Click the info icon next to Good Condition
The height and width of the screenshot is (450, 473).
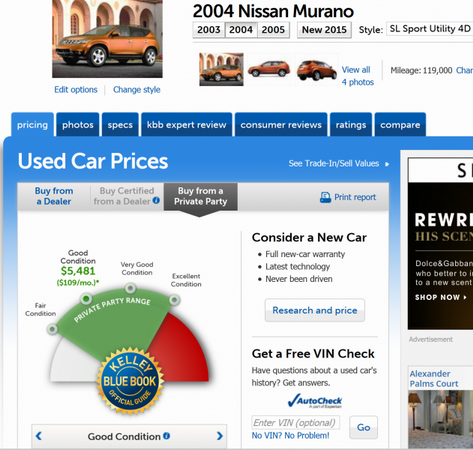pyautogui.click(x=167, y=436)
